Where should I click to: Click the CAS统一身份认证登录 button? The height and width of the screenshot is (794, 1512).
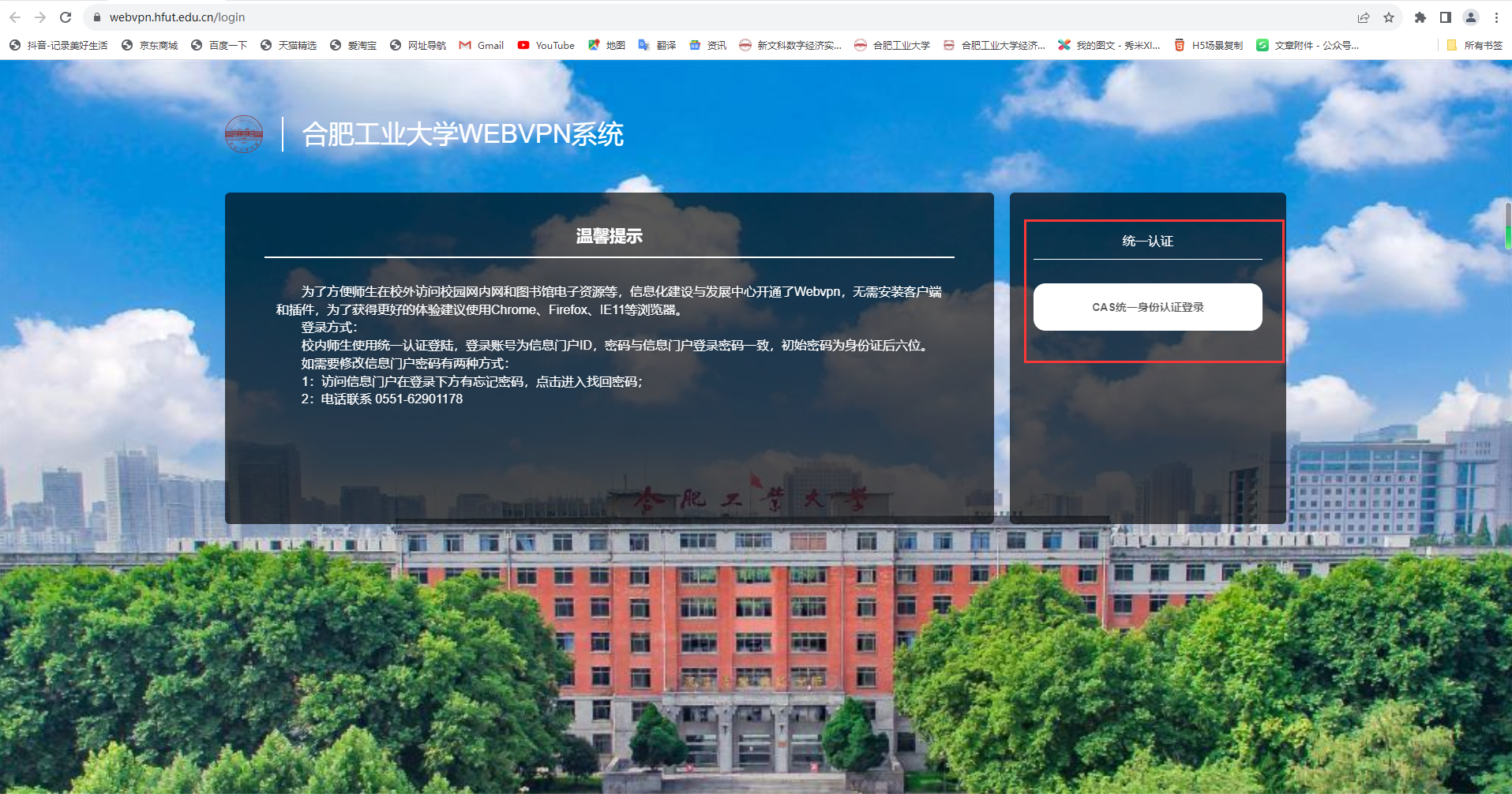(x=1147, y=307)
